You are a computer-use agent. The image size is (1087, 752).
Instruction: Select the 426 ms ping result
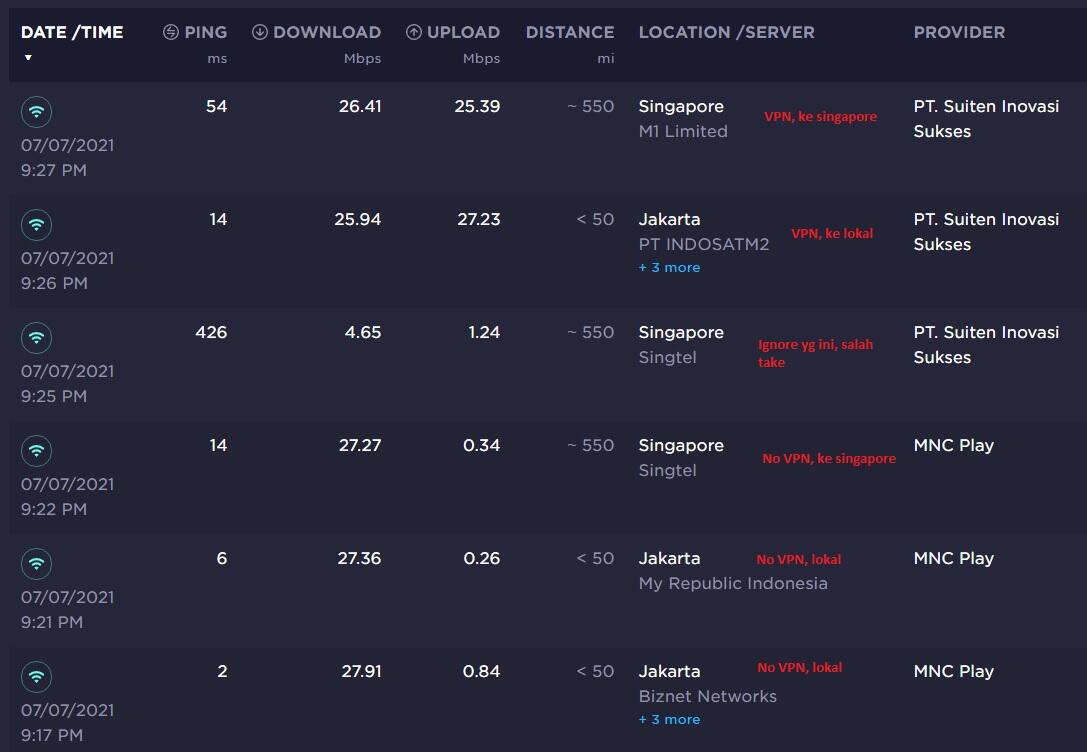[x=211, y=332]
